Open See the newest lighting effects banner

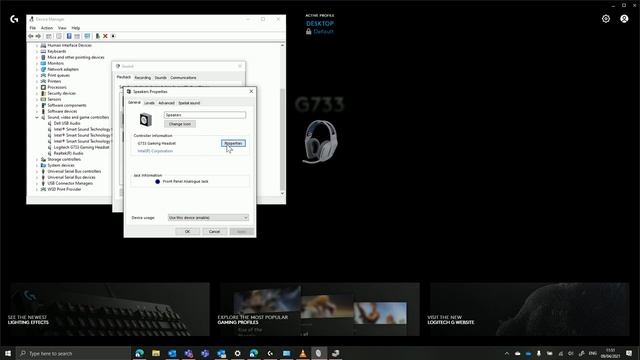[x=110, y=309]
